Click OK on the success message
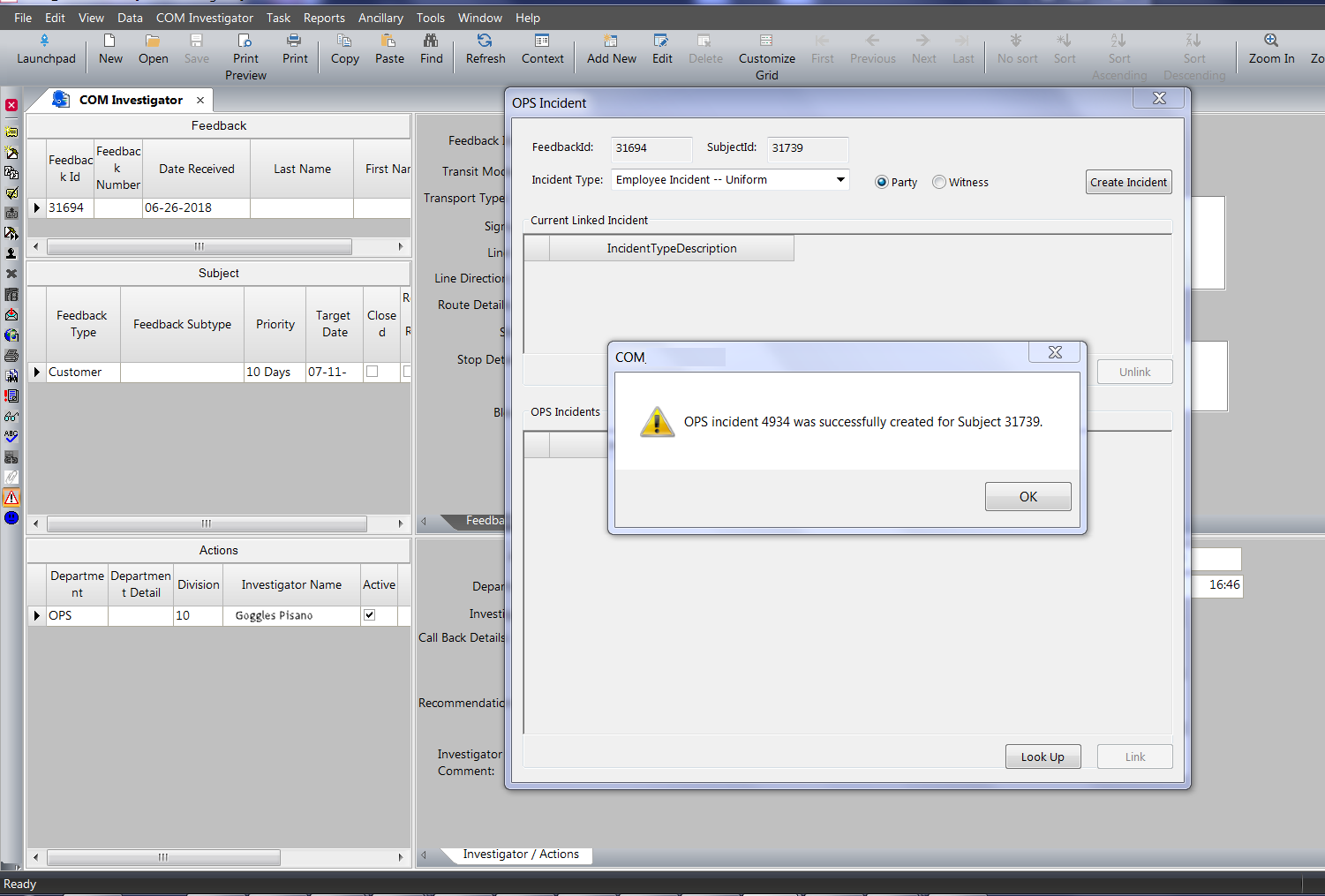The height and width of the screenshot is (896, 1325). point(1028,496)
